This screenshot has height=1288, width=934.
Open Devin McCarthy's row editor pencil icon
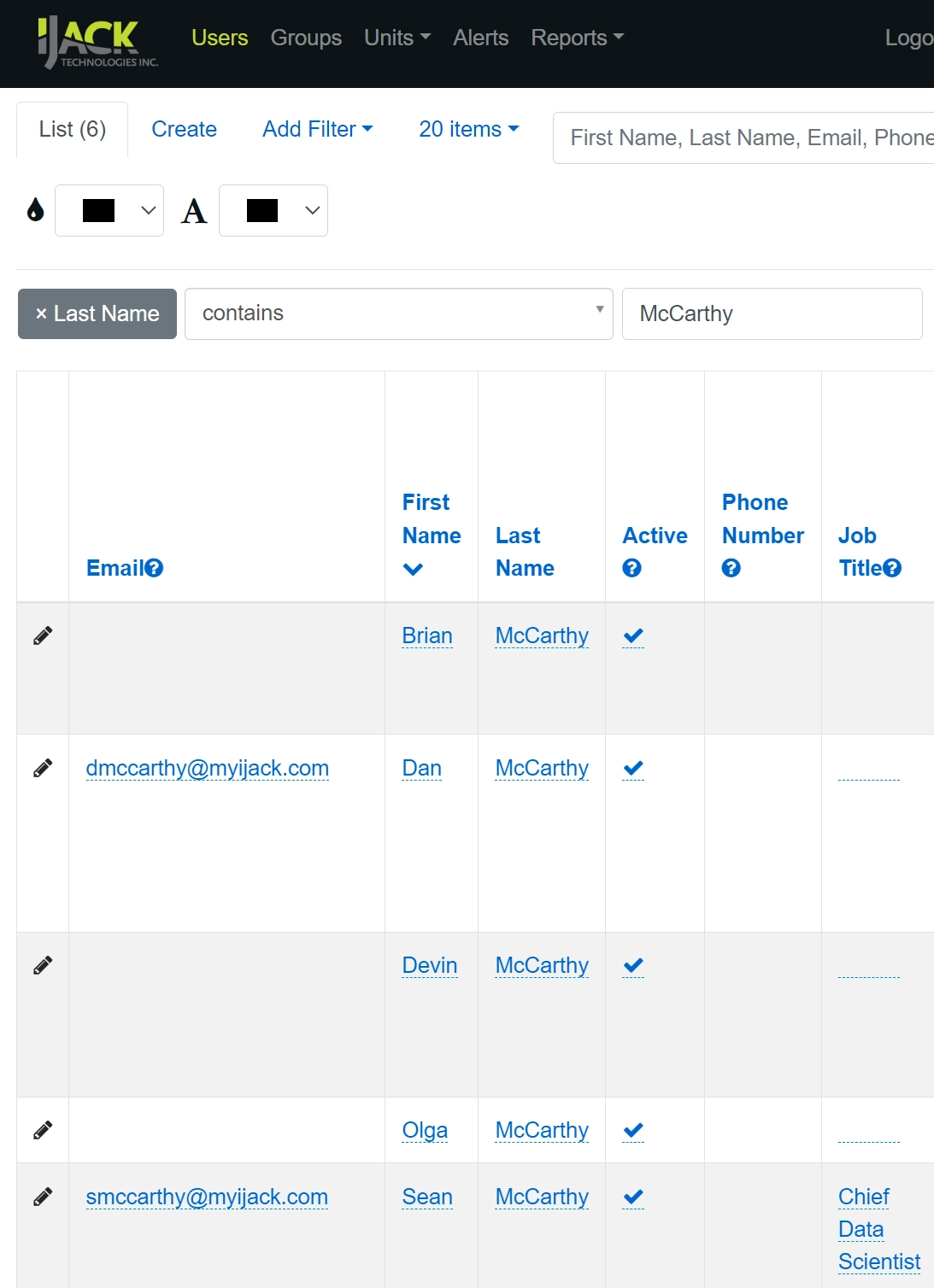point(43,963)
